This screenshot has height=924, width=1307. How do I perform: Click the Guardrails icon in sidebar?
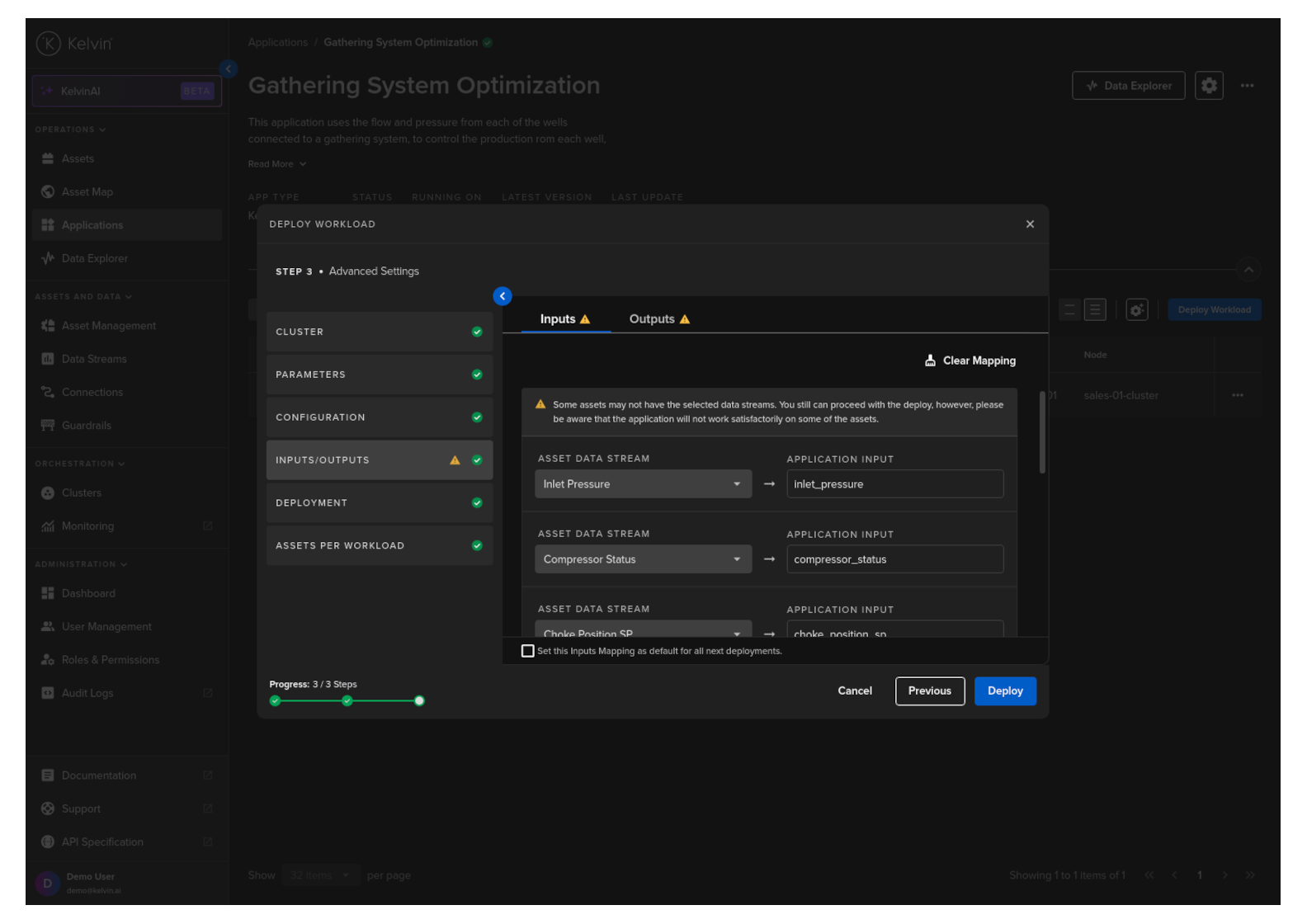pos(48,426)
